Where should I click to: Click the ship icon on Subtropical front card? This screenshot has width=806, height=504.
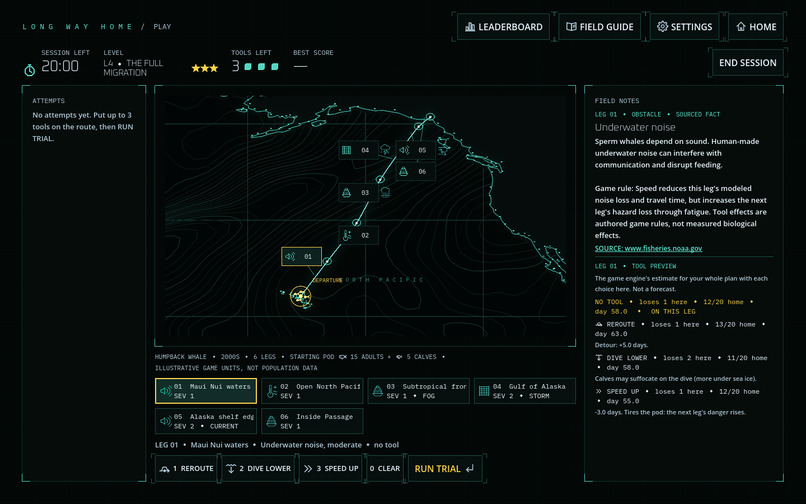(378, 391)
